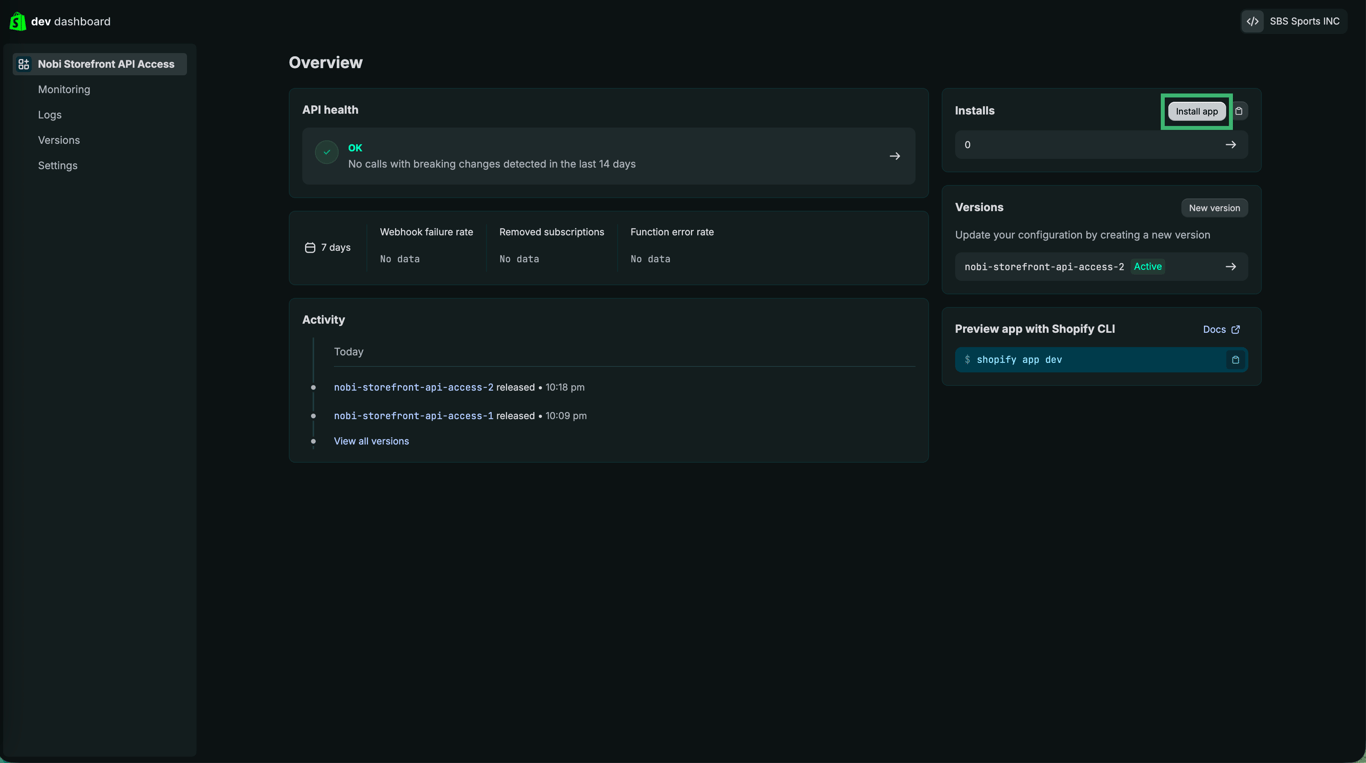Click the dev dashboard title text

pyautogui.click(x=71, y=21)
